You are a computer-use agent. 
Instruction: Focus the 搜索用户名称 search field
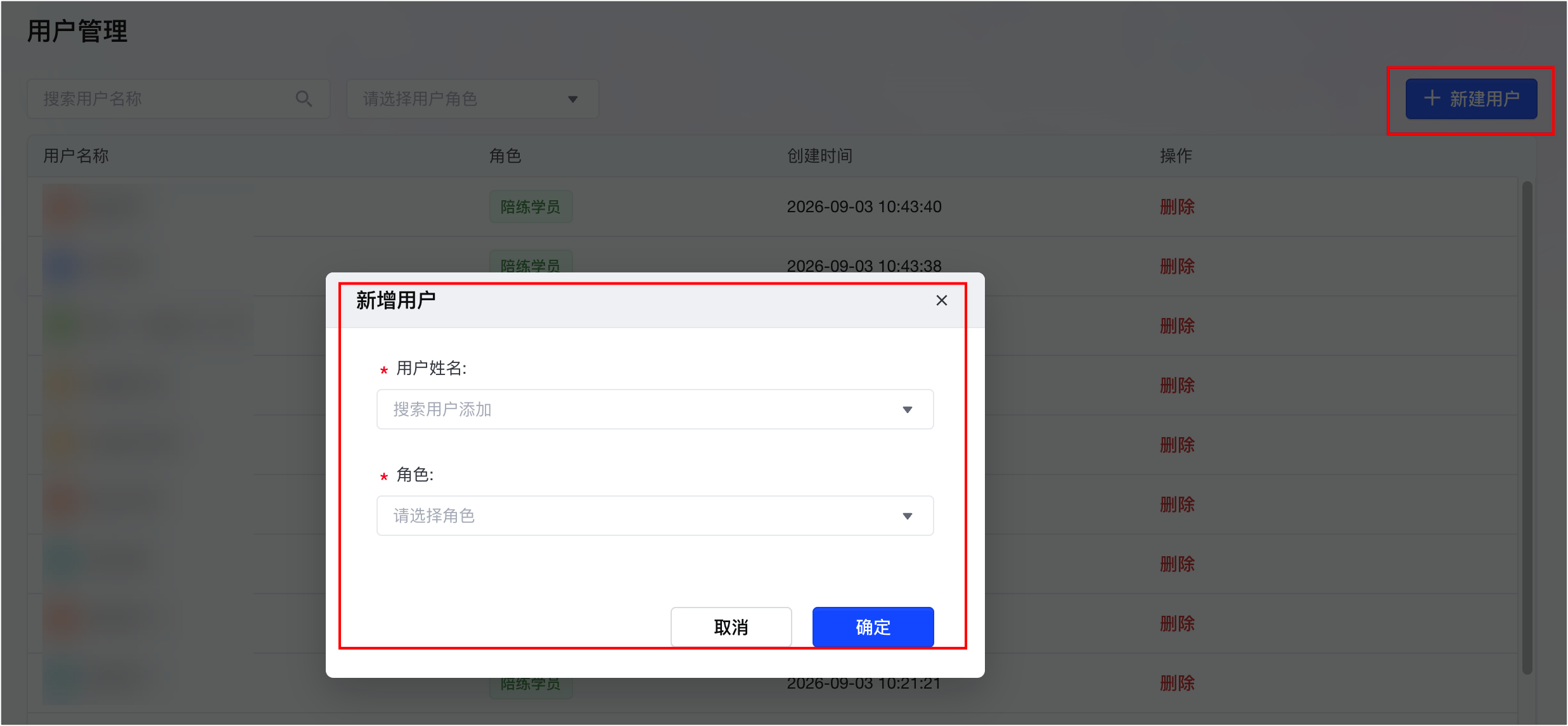pyautogui.click(x=178, y=99)
